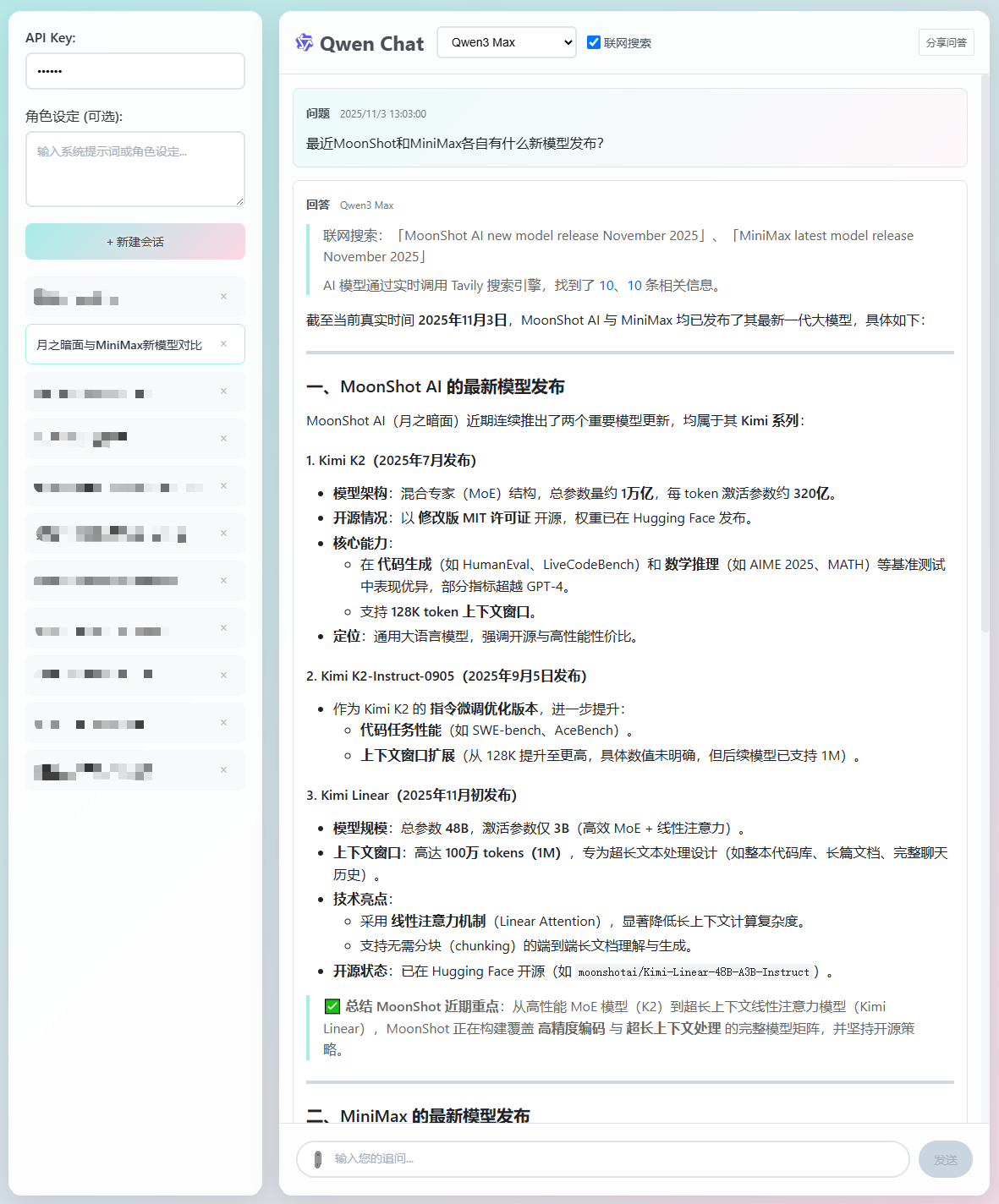Click the 回答 Qwen3 Max answer label
999x1204 pixels.
pyautogui.click(x=349, y=205)
